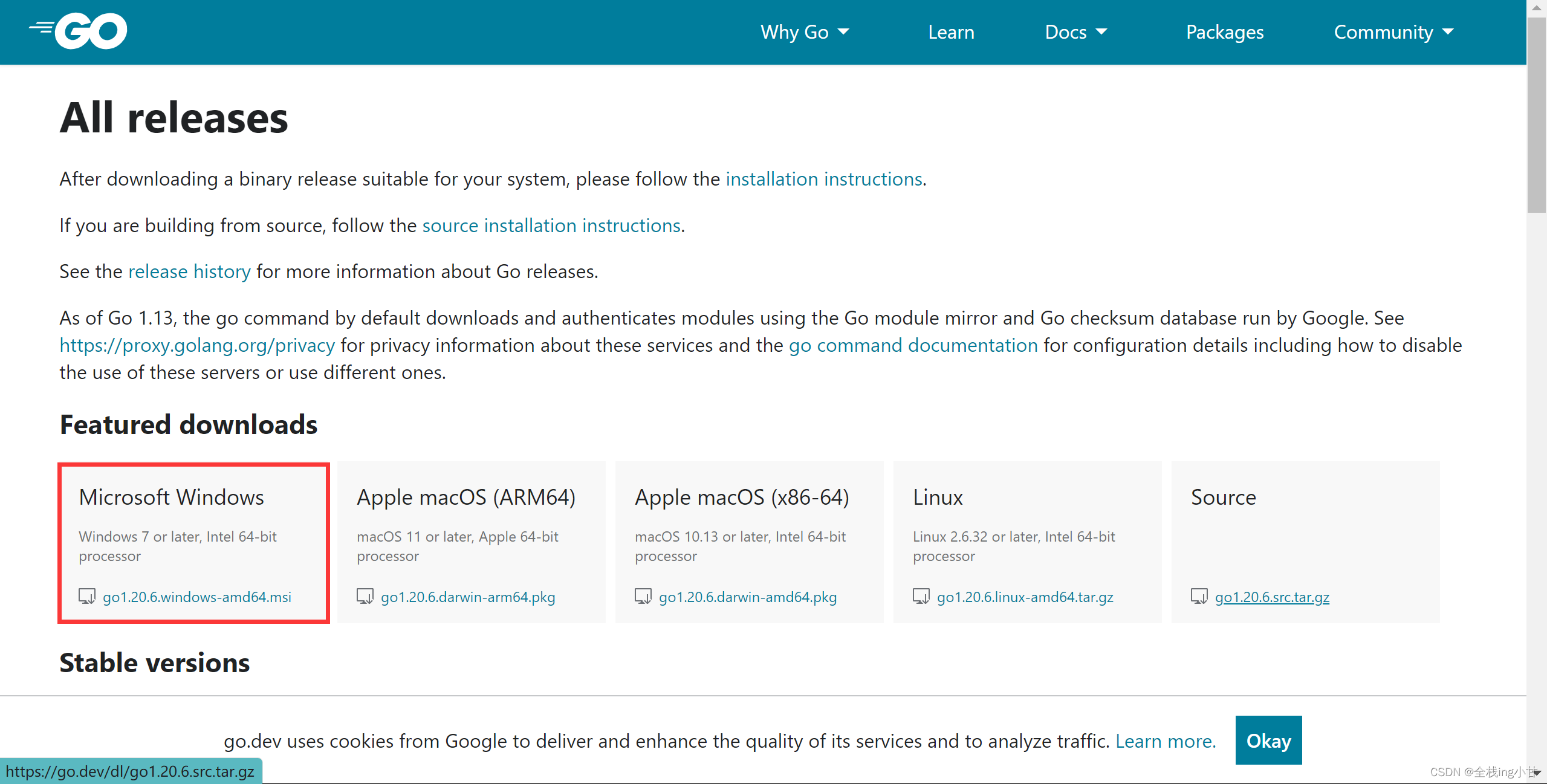
Task: Open the cookie notice Learn more link
Action: [x=1166, y=741]
